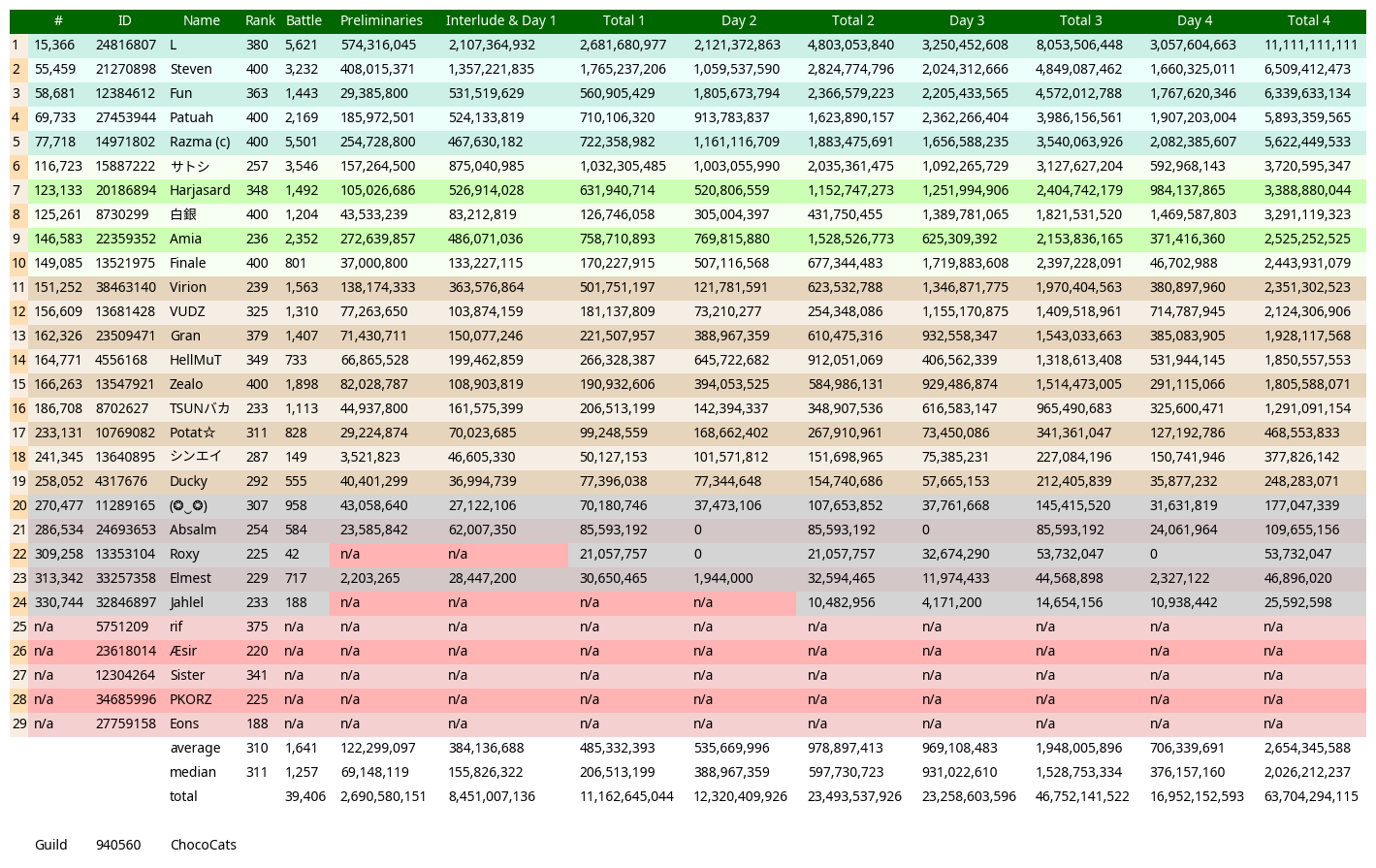This screenshot has height=868, width=1376.
Task: Click the average row label
Action: pyautogui.click(x=195, y=748)
